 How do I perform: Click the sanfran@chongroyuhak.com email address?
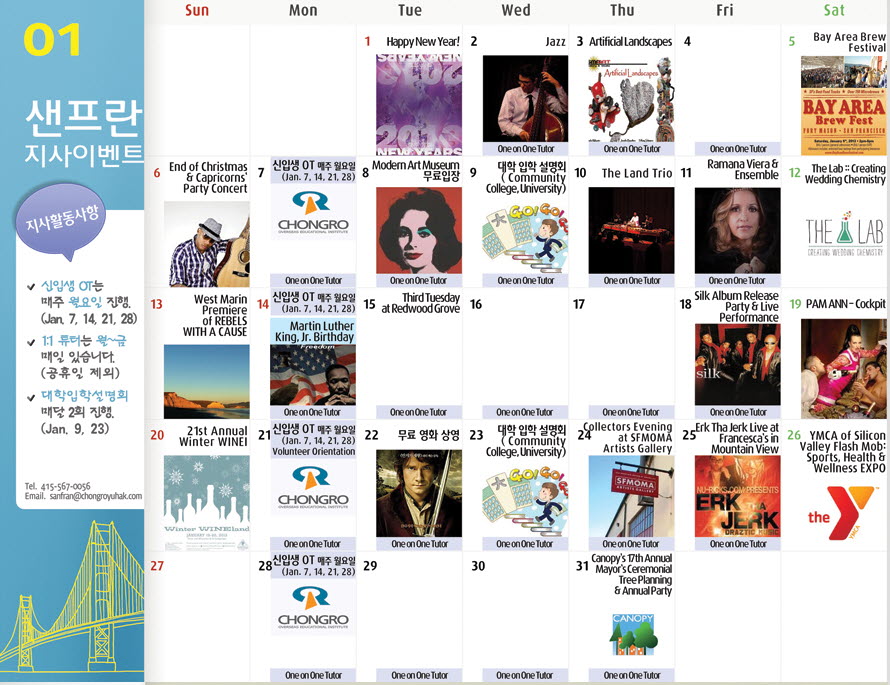96,496
